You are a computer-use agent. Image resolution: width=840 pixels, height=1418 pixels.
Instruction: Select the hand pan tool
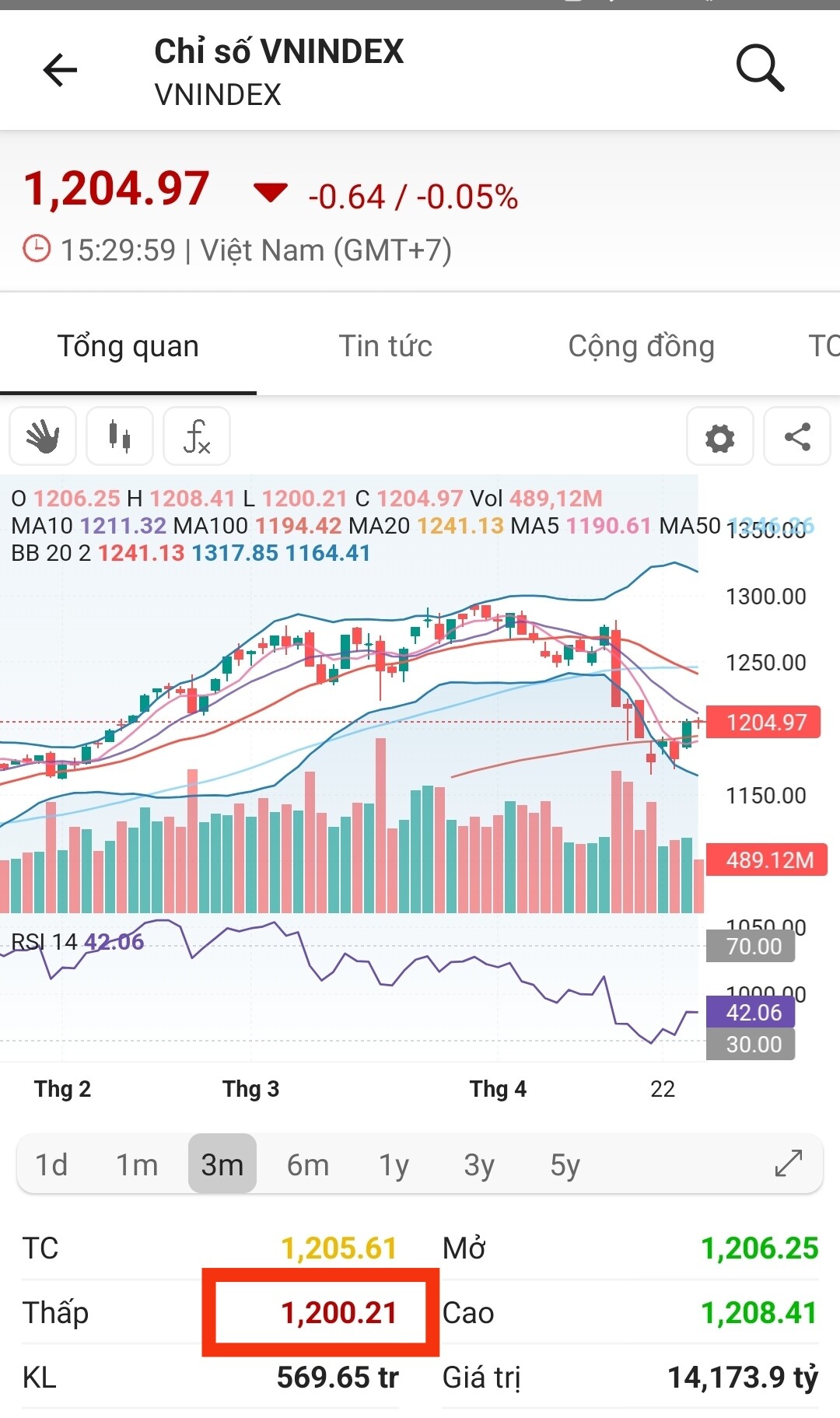coord(43,436)
